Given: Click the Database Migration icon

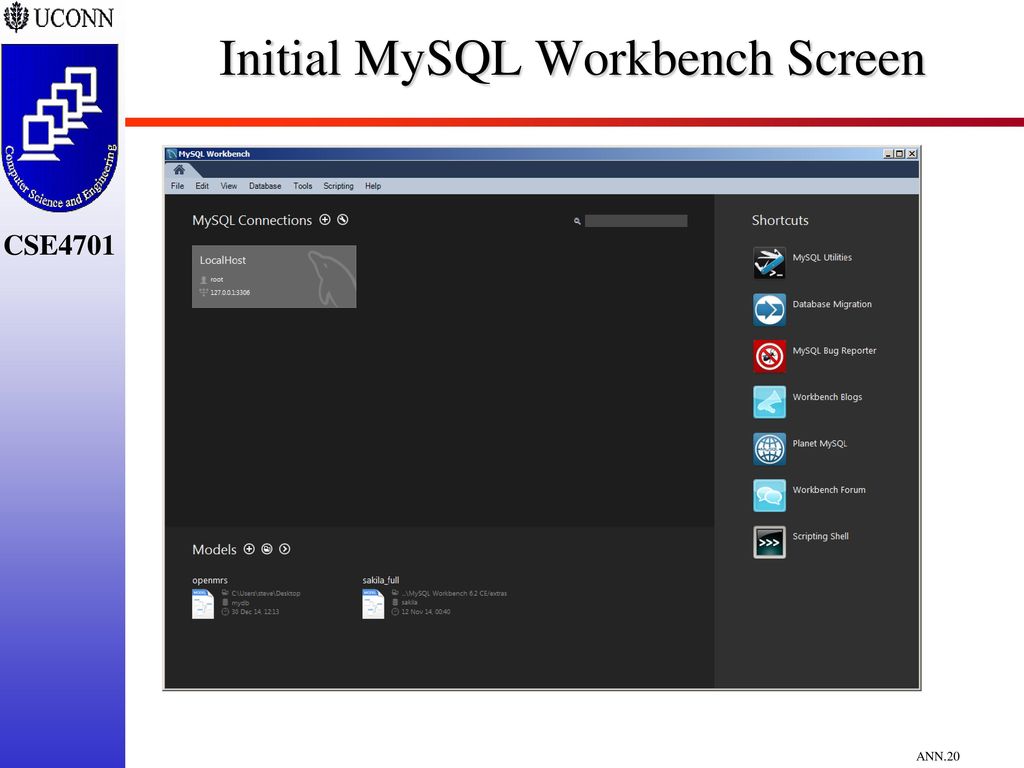Looking at the screenshot, I should 769,310.
